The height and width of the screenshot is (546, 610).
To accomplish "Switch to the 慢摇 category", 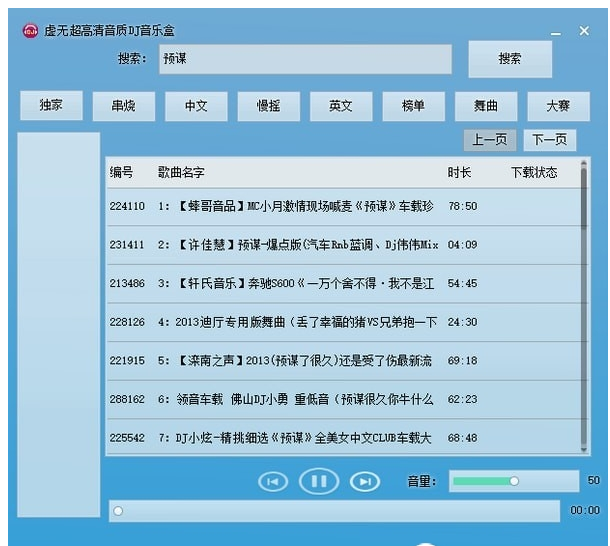I will click(x=269, y=106).
